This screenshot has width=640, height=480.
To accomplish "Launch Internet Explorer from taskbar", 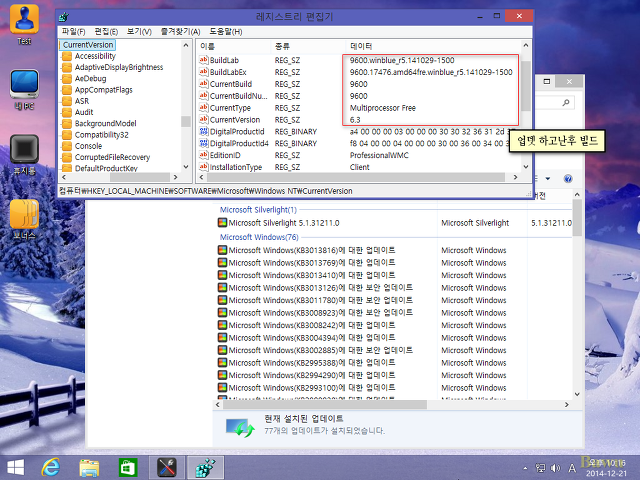I will (51, 467).
